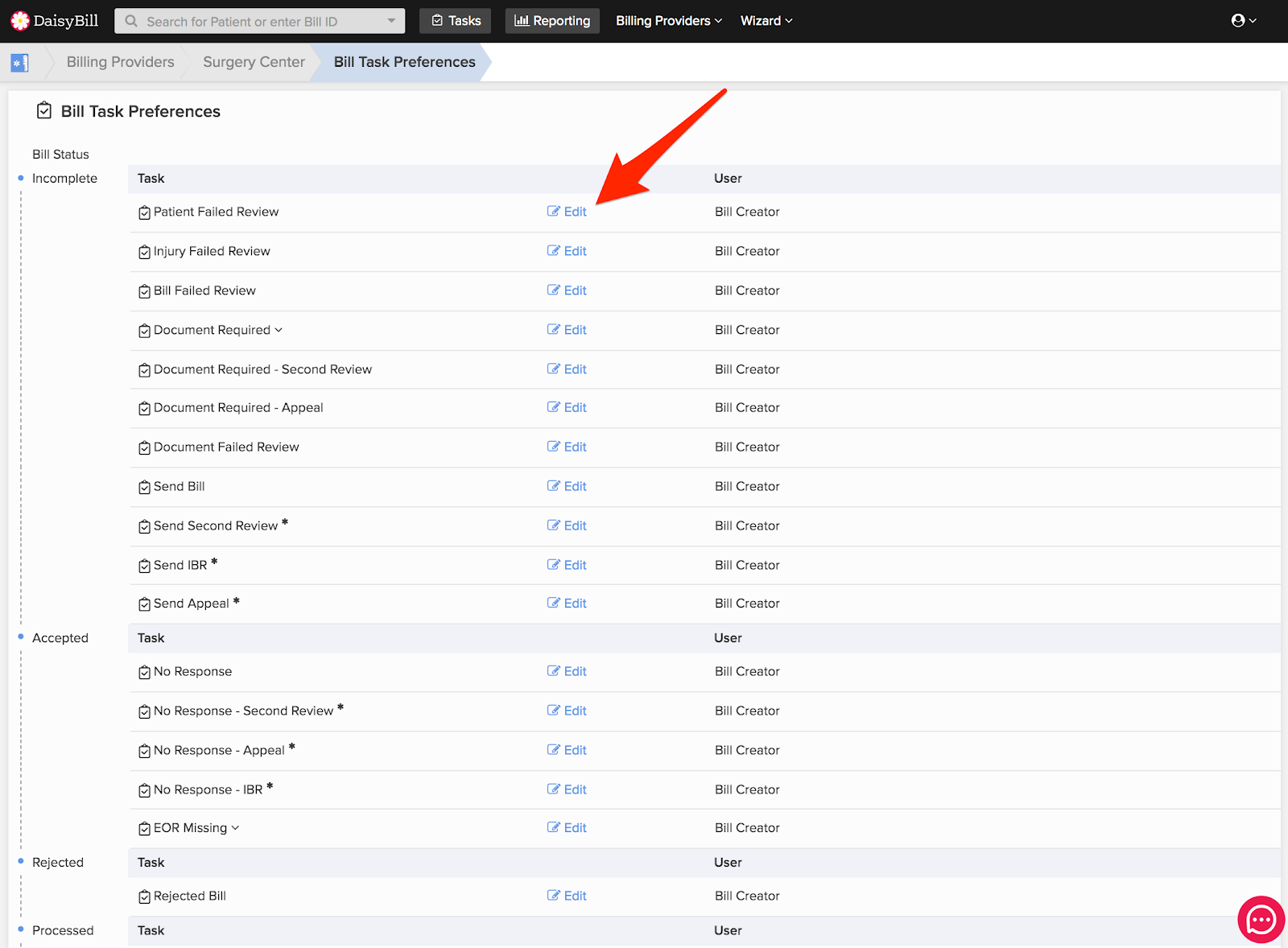The image size is (1288, 948).
Task: Click Bill Creator in Send Bill row
Action: pos(747,486)
